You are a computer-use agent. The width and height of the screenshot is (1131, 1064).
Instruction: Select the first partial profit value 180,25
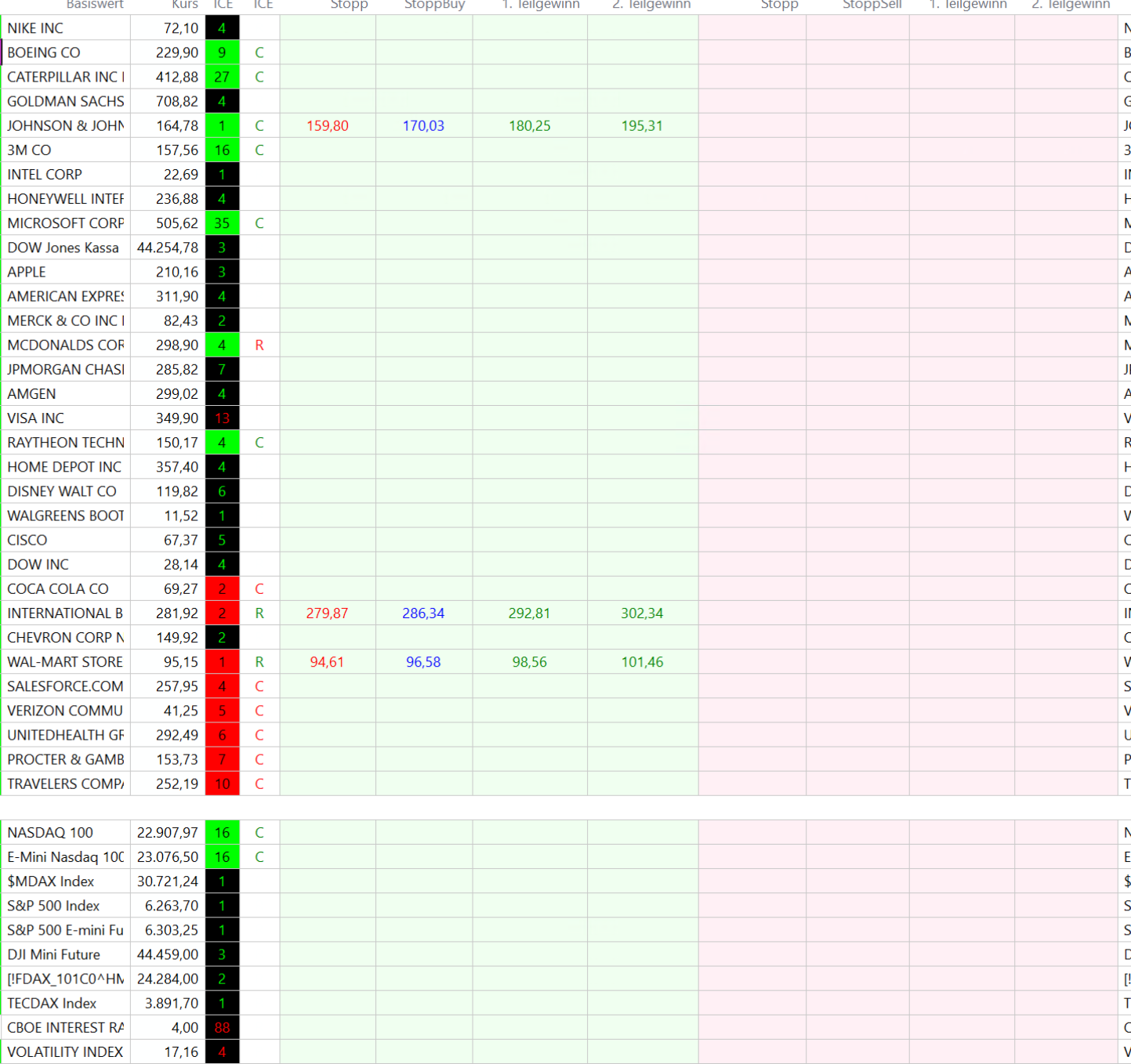point(530,125)
